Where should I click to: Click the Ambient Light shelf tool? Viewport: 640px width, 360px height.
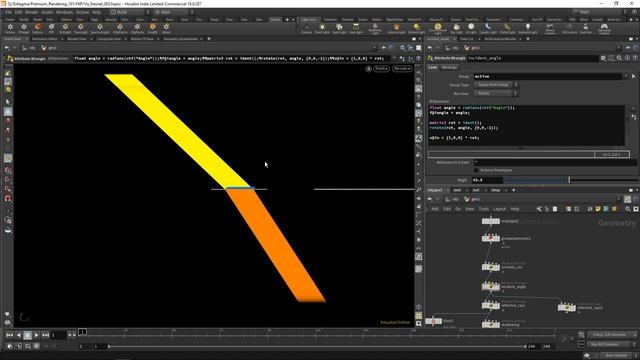click(x=528, y=28)
